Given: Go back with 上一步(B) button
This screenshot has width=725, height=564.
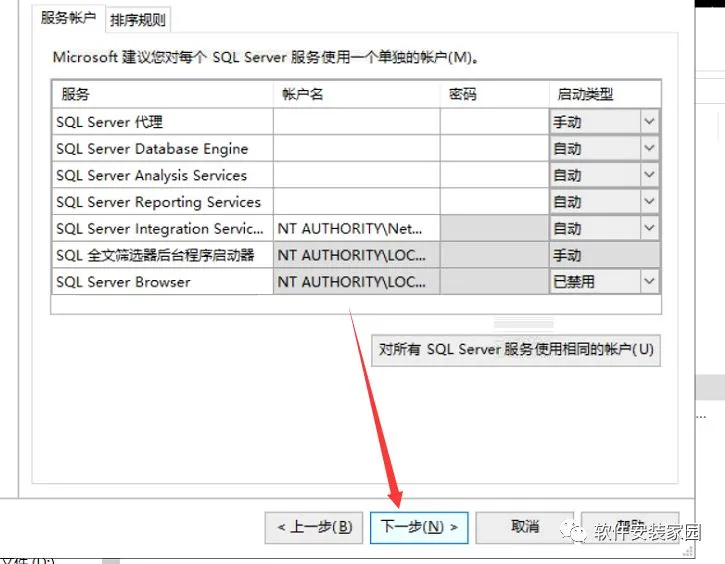Looking at the screenshot, I should pyautogui.click(x=314, y=527).
